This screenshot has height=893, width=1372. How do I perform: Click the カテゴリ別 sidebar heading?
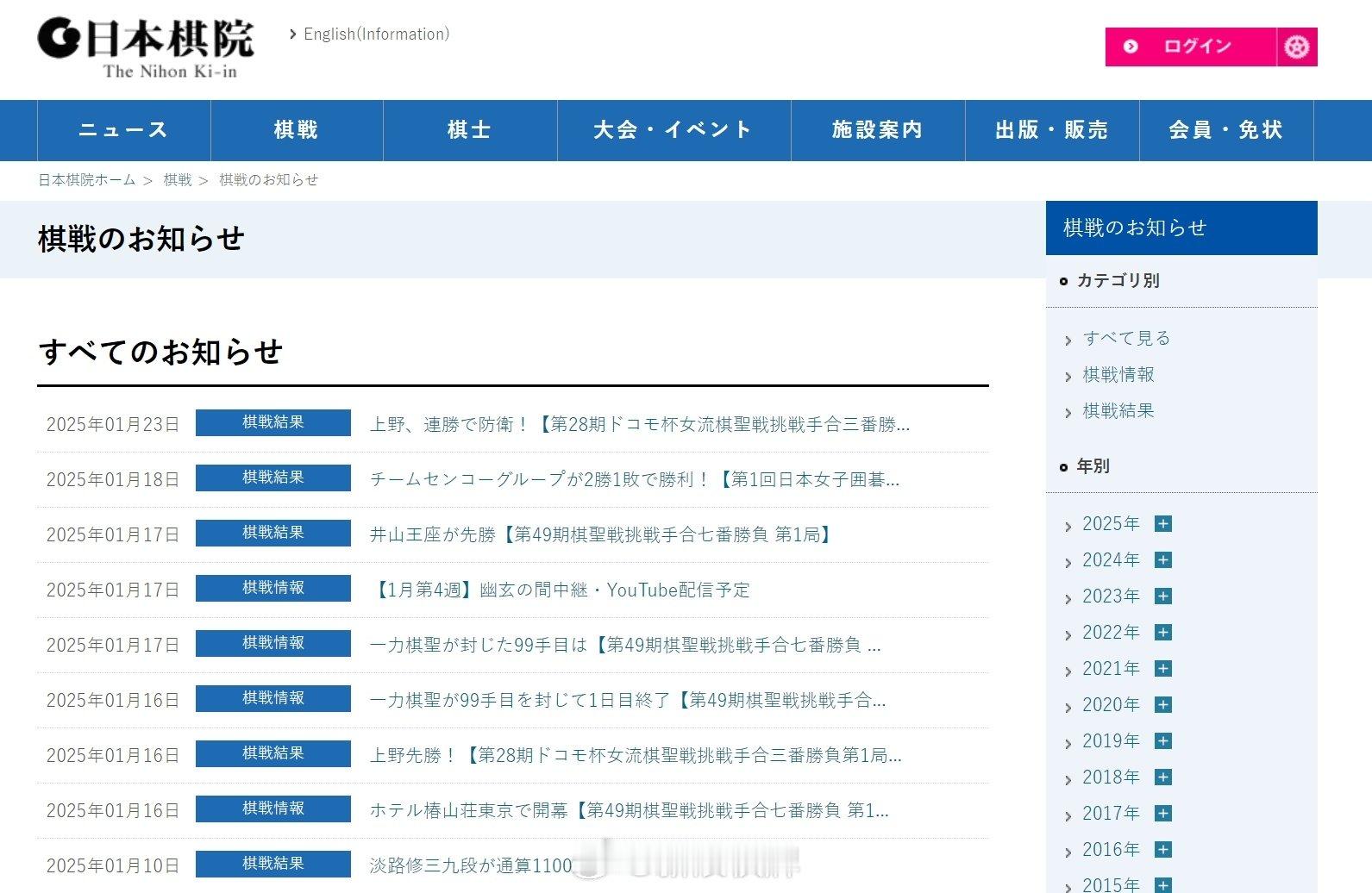(1118, 281)
